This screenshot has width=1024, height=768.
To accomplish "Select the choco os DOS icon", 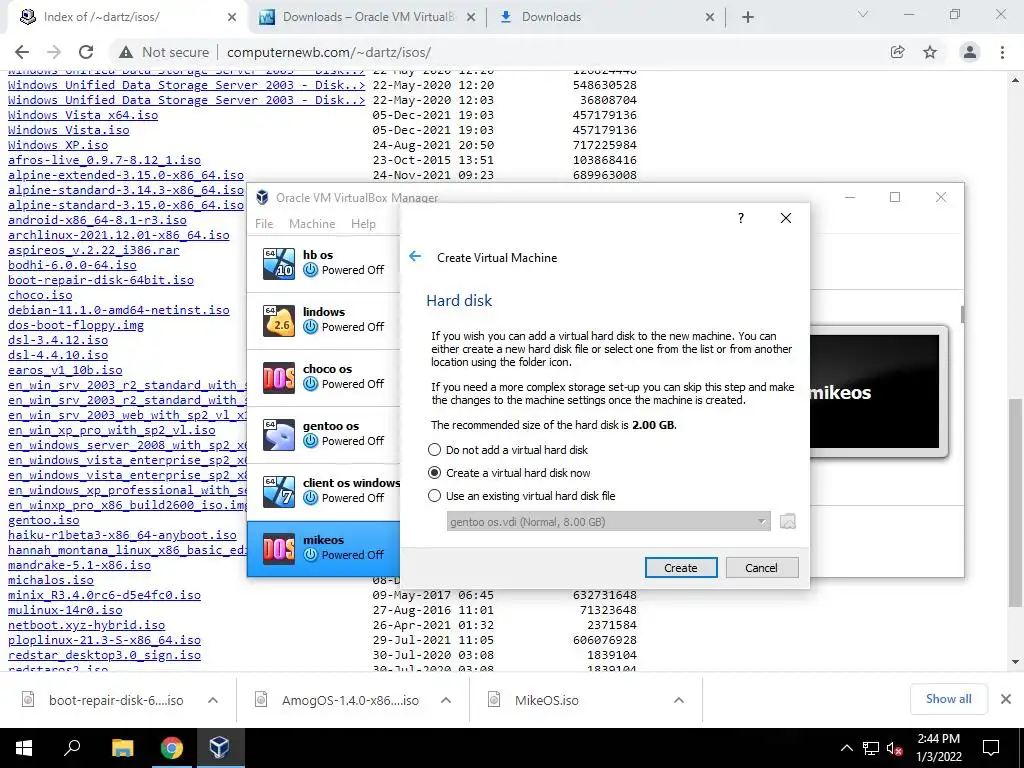I will pyautogui.click(x=279, y=377).
